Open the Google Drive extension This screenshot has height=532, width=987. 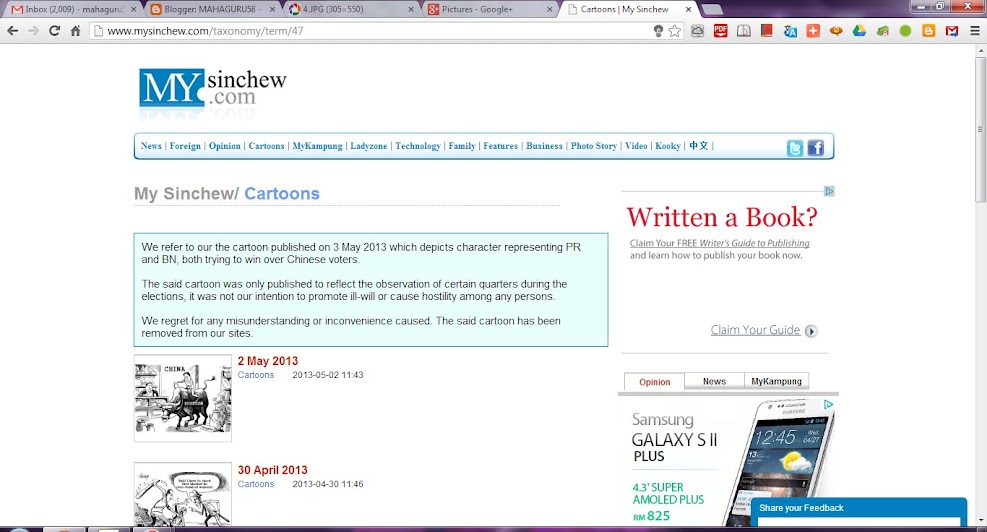tap(859, 31)
